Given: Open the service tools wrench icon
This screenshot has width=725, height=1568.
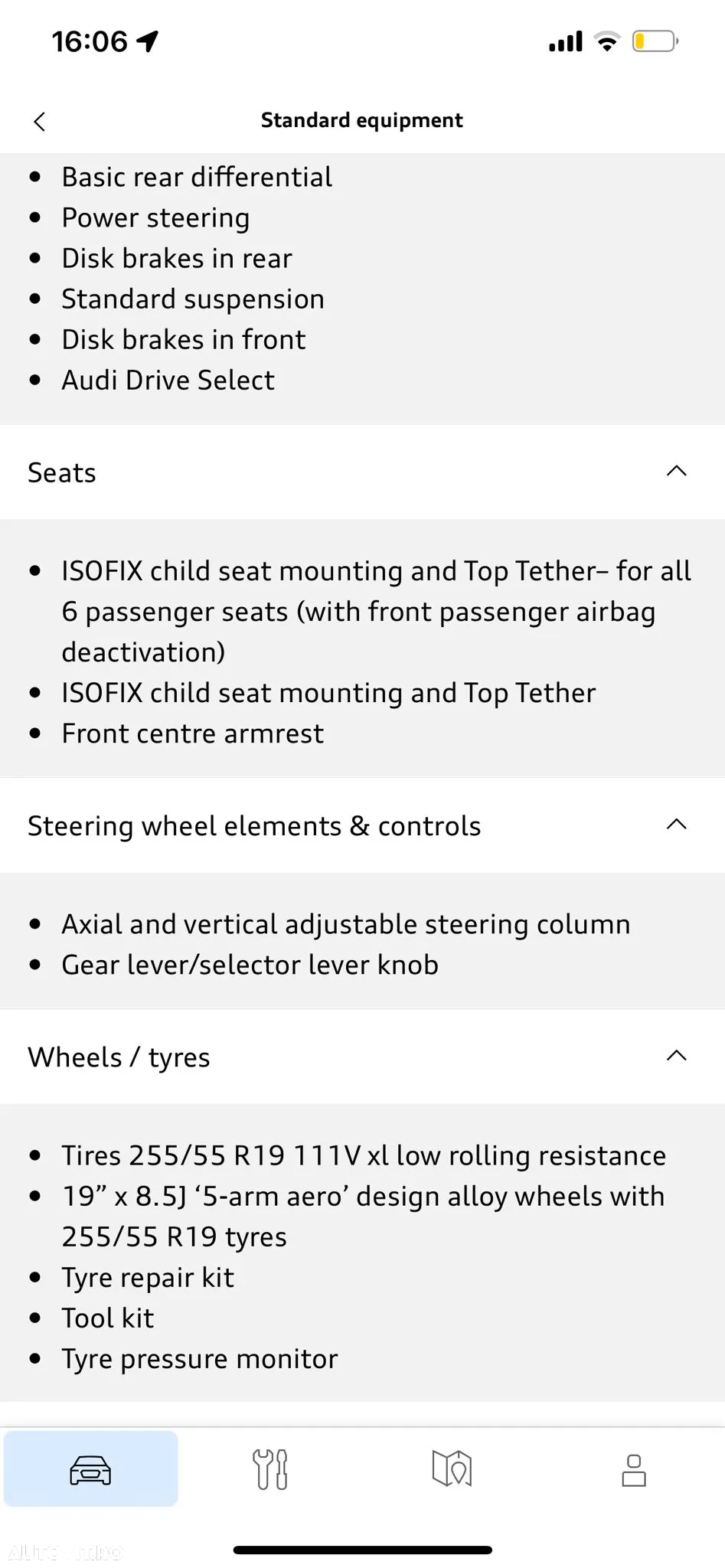Looking at the screenshot, I should point(270,1469).
